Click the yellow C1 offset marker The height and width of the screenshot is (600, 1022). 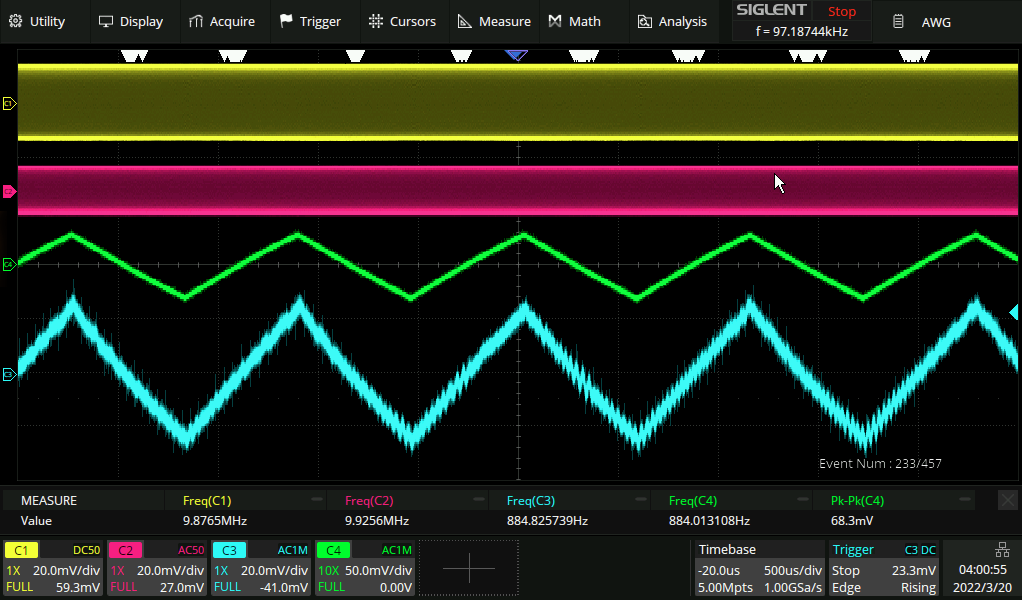9,103
